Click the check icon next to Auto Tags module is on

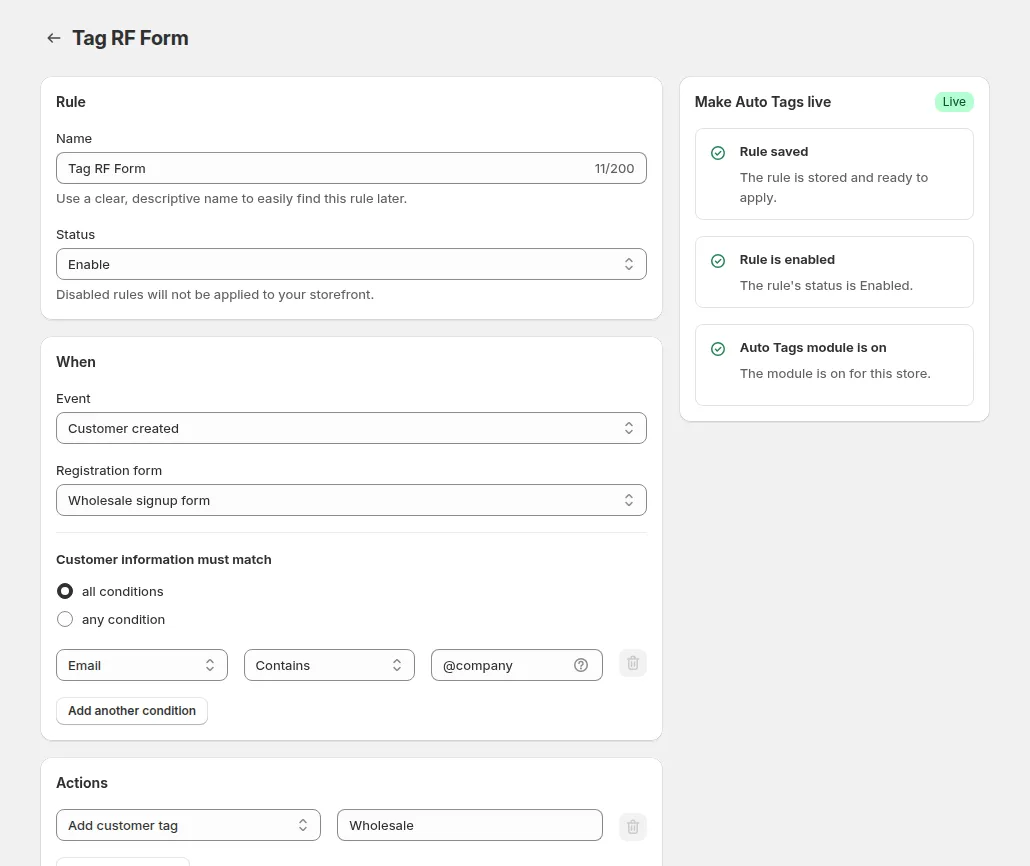click(x=718, y=348)
